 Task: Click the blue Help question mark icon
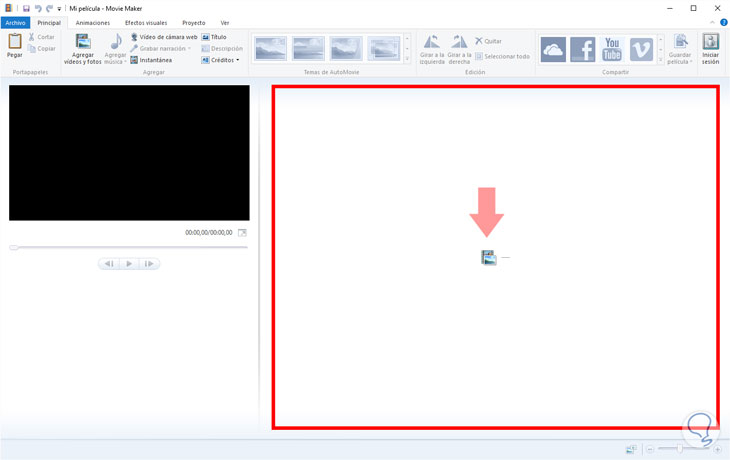click(x=724, y=22)
